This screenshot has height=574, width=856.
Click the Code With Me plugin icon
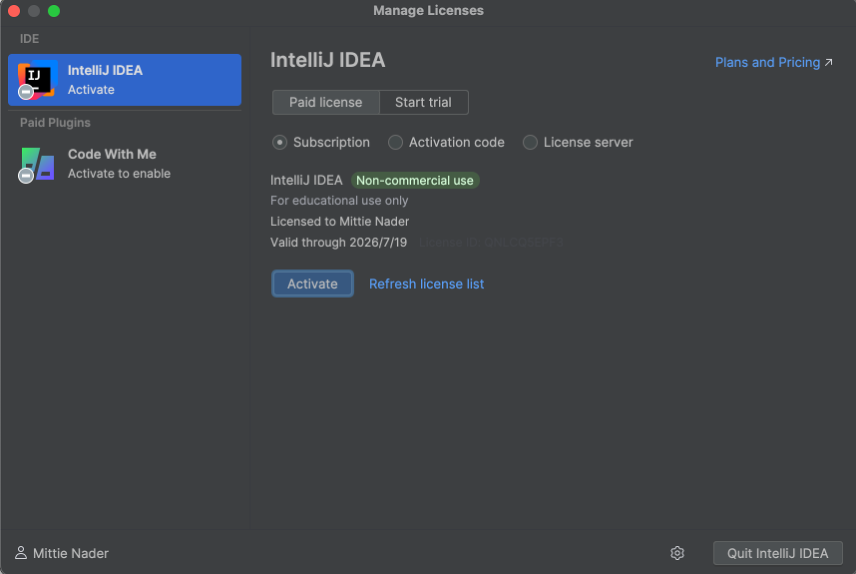(37, 164)
